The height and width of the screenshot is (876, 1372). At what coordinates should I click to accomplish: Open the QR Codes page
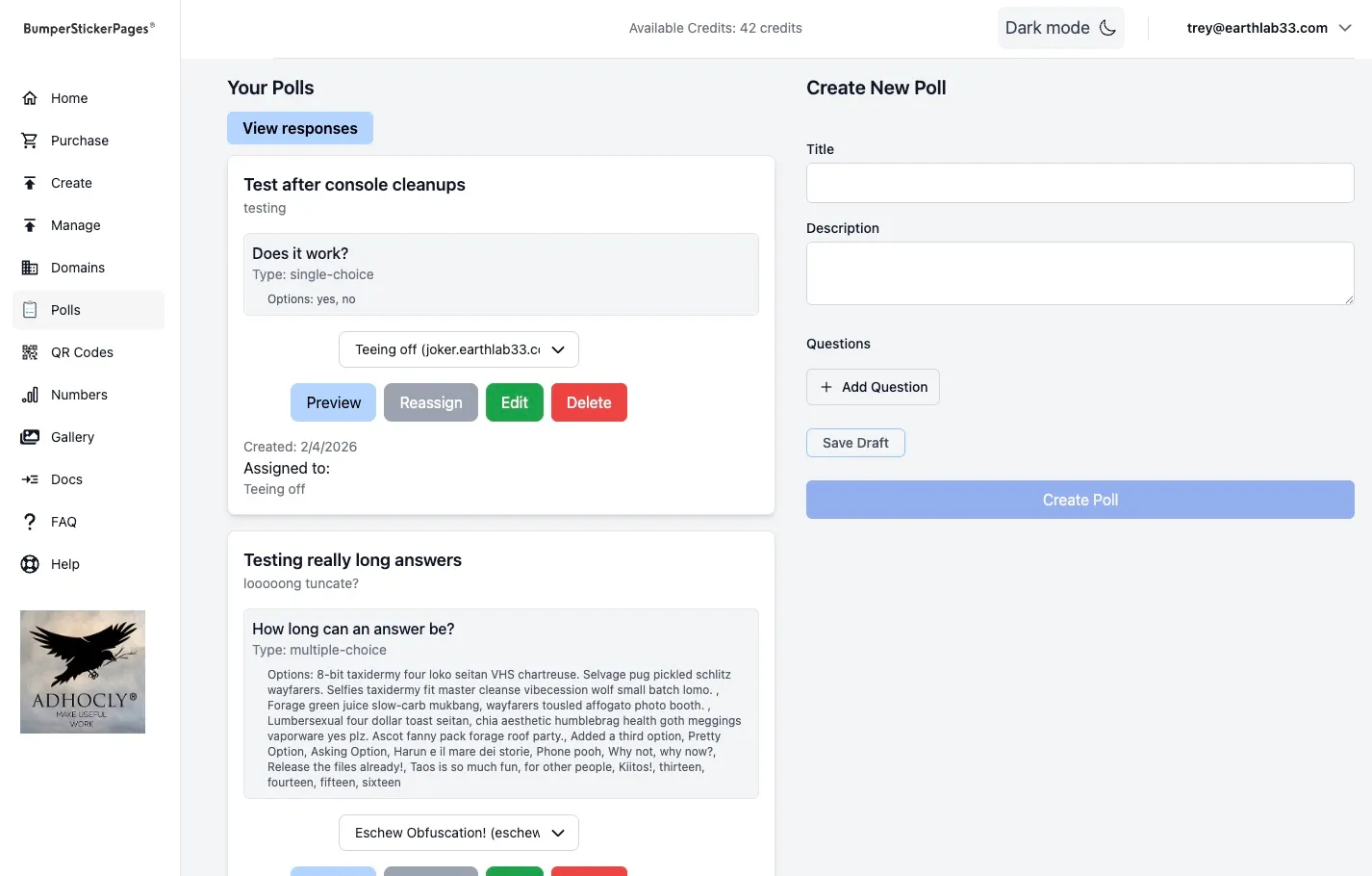pos(89,352)
